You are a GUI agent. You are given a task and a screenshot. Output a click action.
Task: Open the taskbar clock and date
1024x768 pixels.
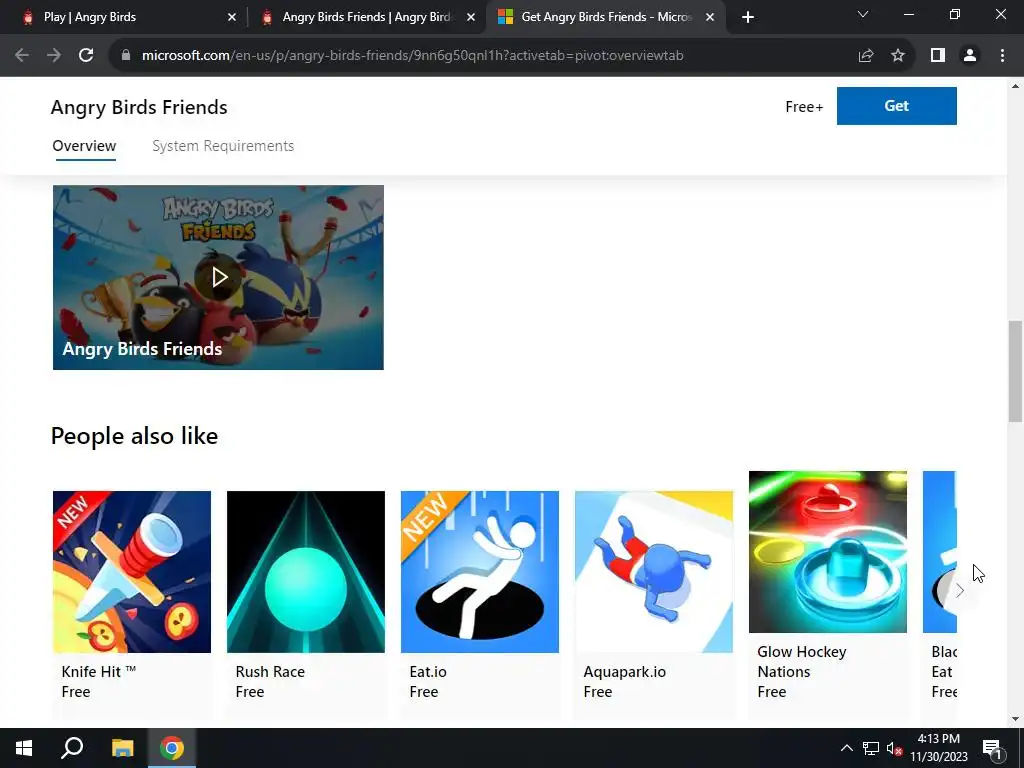point(939,748)
